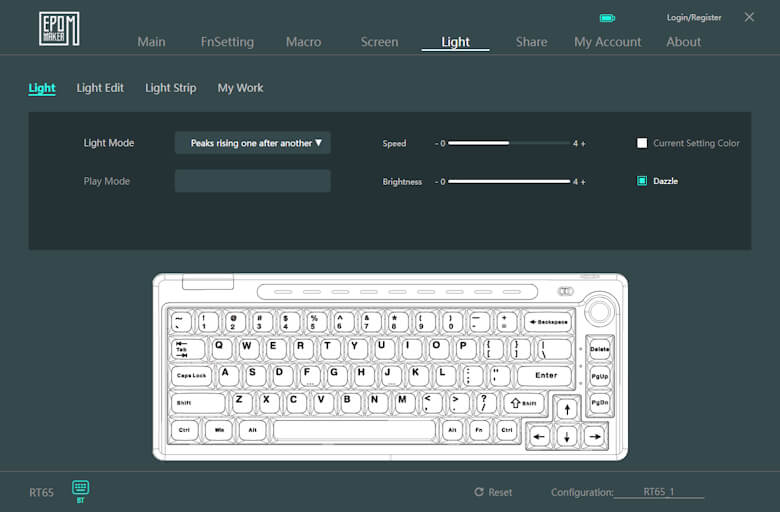This screenshot has height=512, width=780.
Task: Click the Enter key on keyboard image
Action: (x=546, y=376)
